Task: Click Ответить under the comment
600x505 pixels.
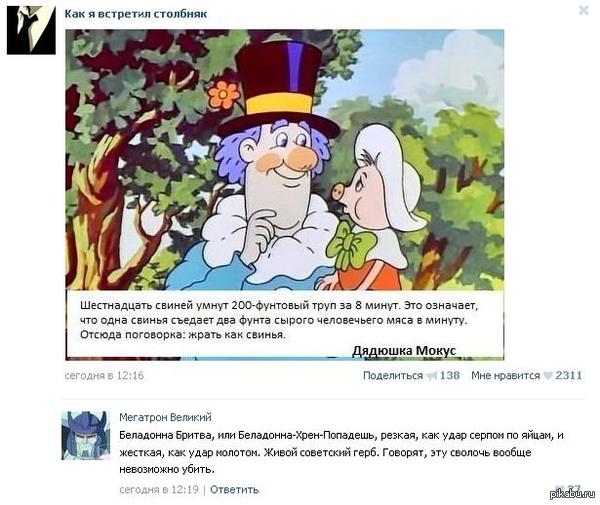Action: click(235, 489)
